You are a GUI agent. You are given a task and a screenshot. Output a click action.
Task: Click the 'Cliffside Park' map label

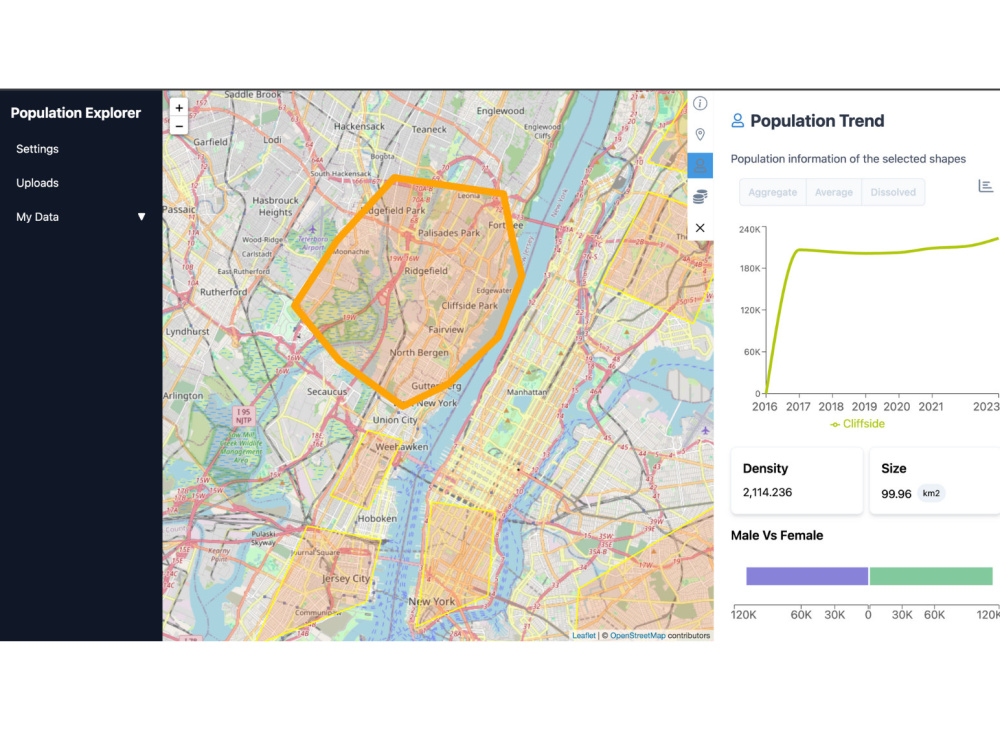tap(469, 305)
